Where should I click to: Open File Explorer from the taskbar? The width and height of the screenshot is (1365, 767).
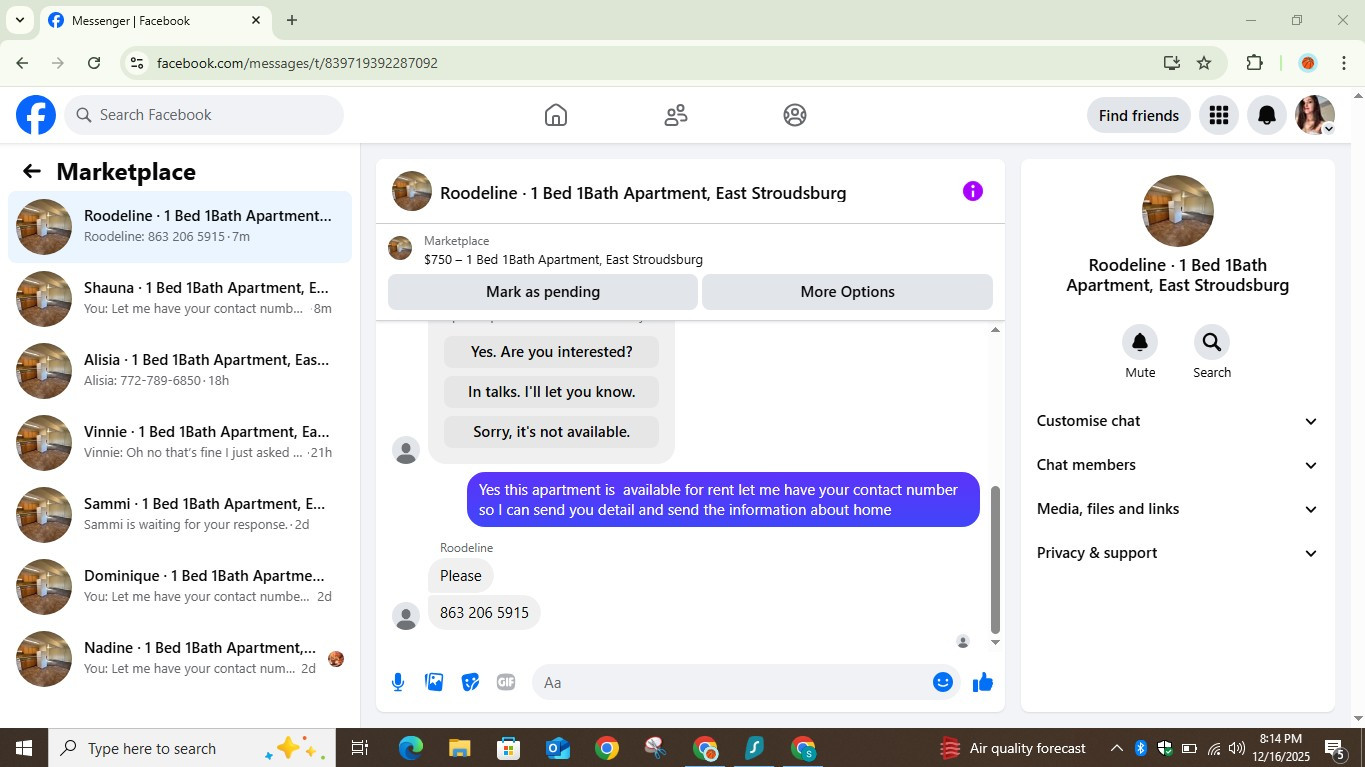(x=459, y=748)
